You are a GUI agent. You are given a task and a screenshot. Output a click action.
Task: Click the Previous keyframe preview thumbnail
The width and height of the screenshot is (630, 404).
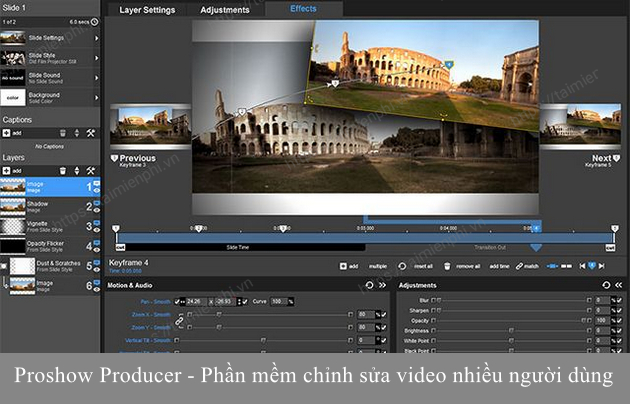click(151, 127)
